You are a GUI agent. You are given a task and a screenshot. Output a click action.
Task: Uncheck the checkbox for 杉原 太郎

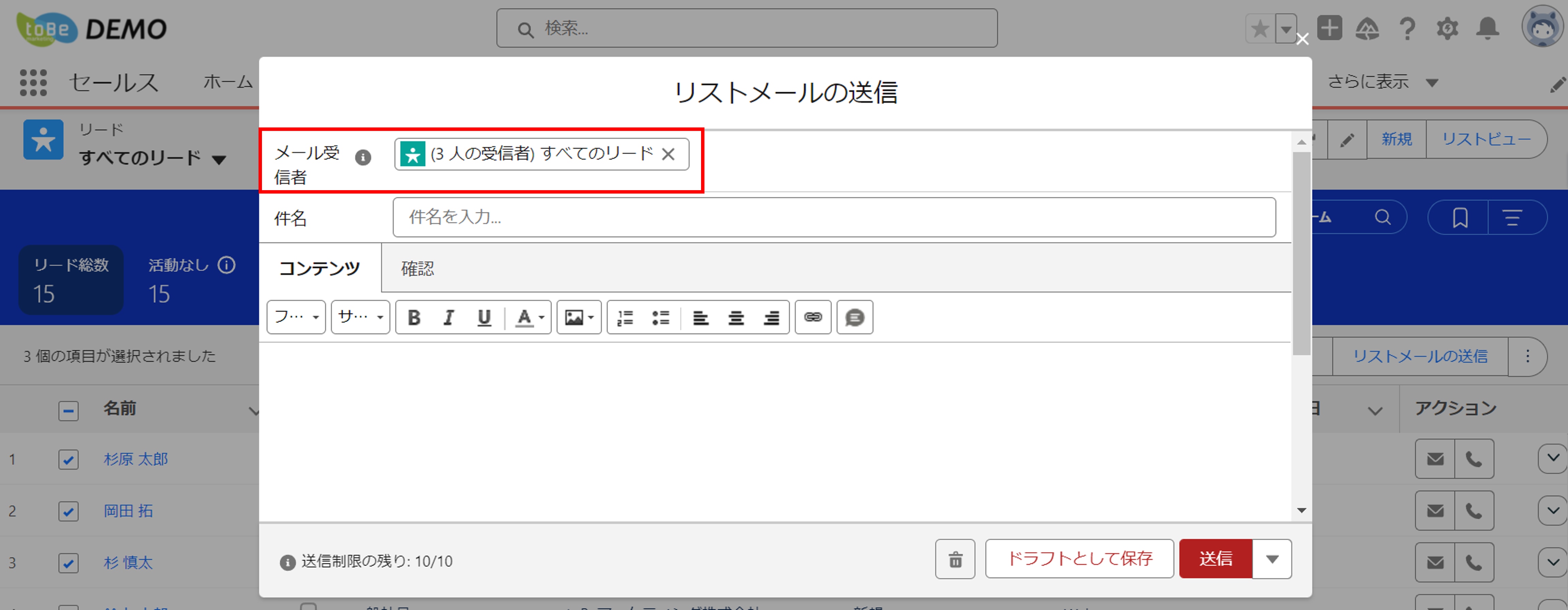tap(68, 459)
